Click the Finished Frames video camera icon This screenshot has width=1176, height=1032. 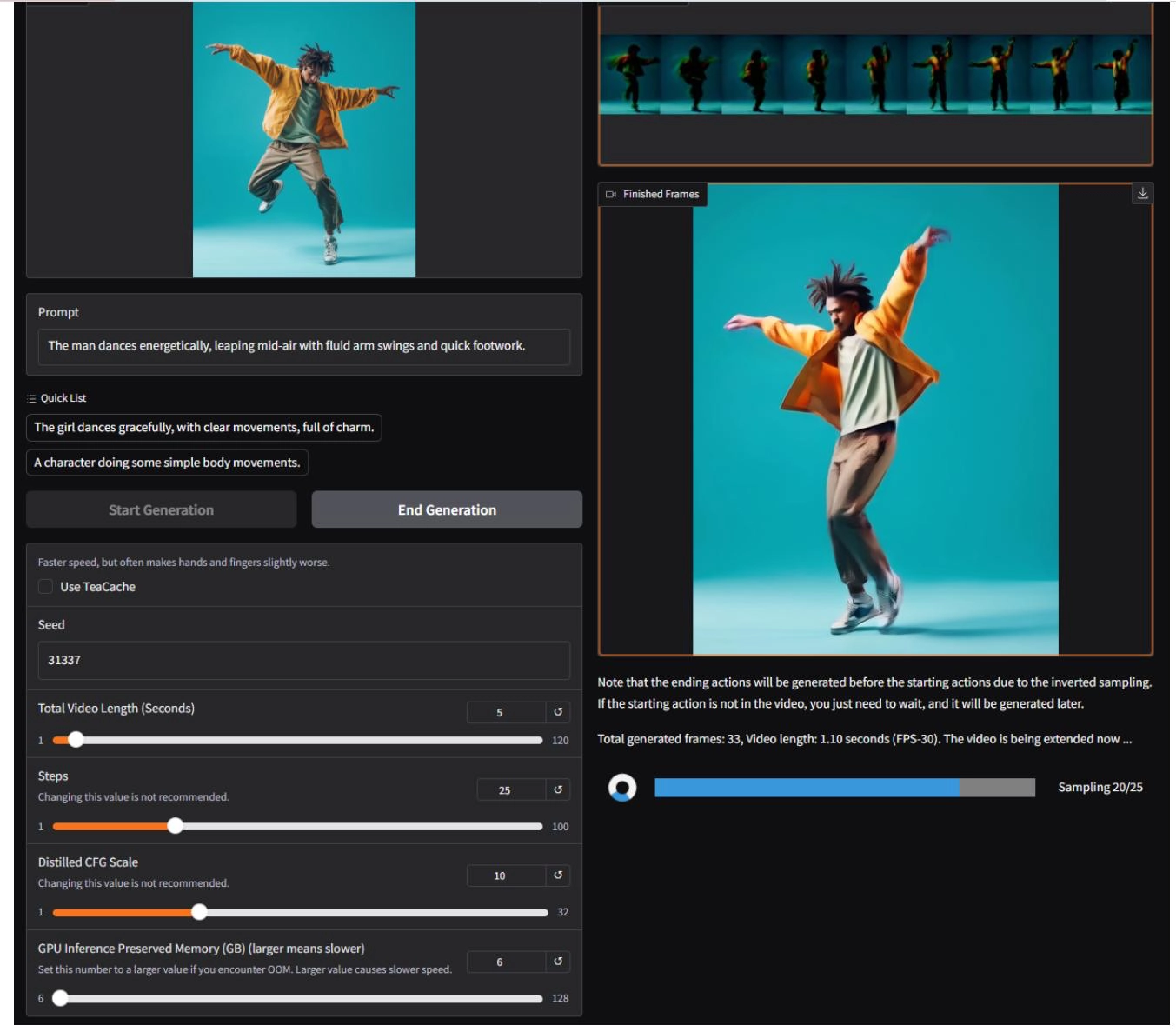coord(611,195)
